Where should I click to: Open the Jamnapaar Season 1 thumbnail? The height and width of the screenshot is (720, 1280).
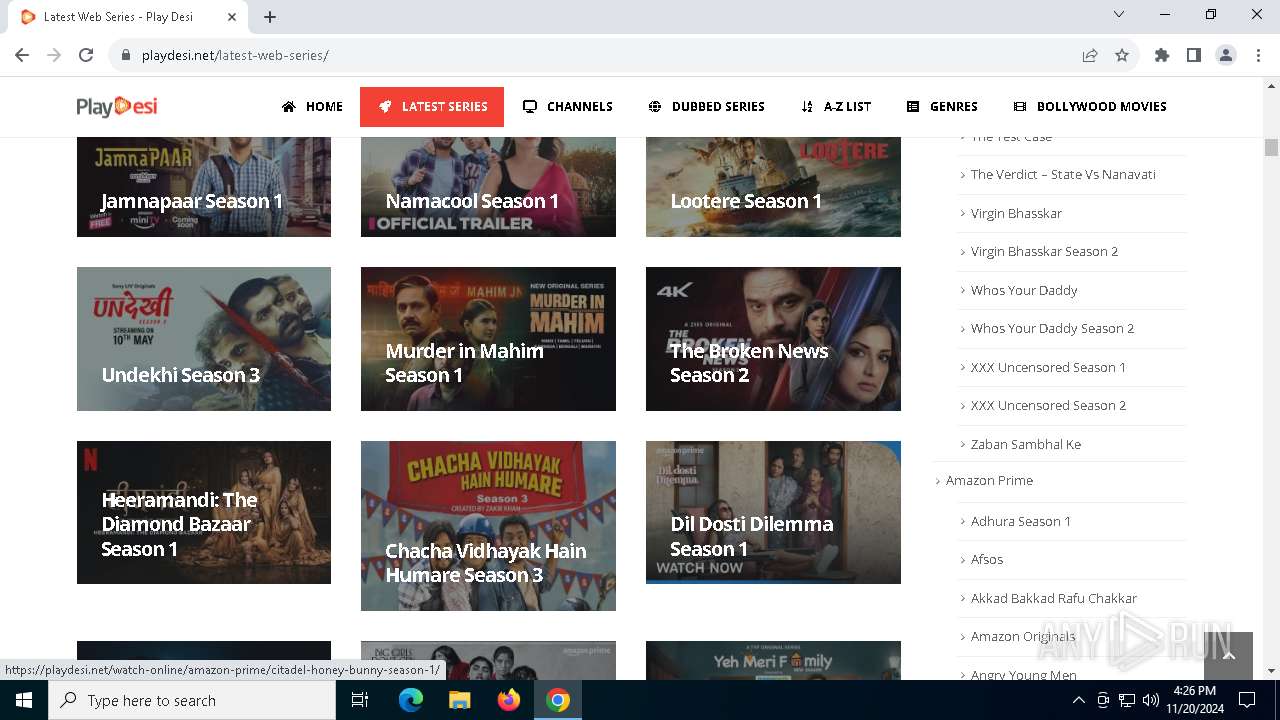pos(204,187)
